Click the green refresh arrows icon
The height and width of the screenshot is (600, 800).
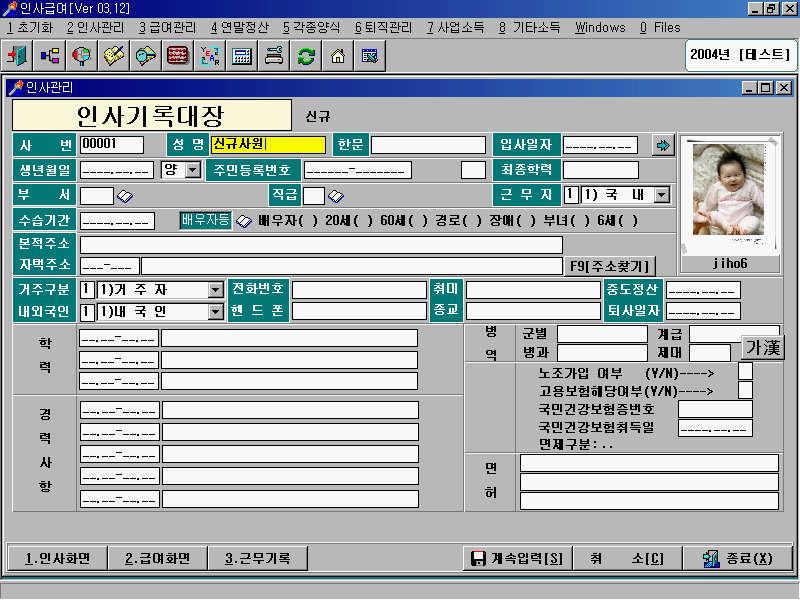[x=306, y=55]
